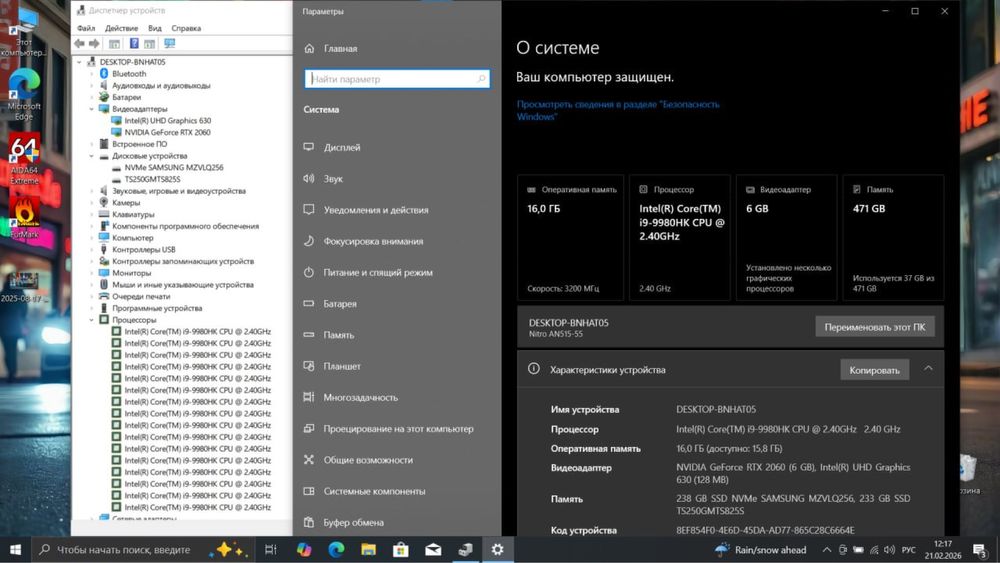Open the Файл menu in Device Manager
This screenshot has width=1000, height=563.
coord(86,28)
